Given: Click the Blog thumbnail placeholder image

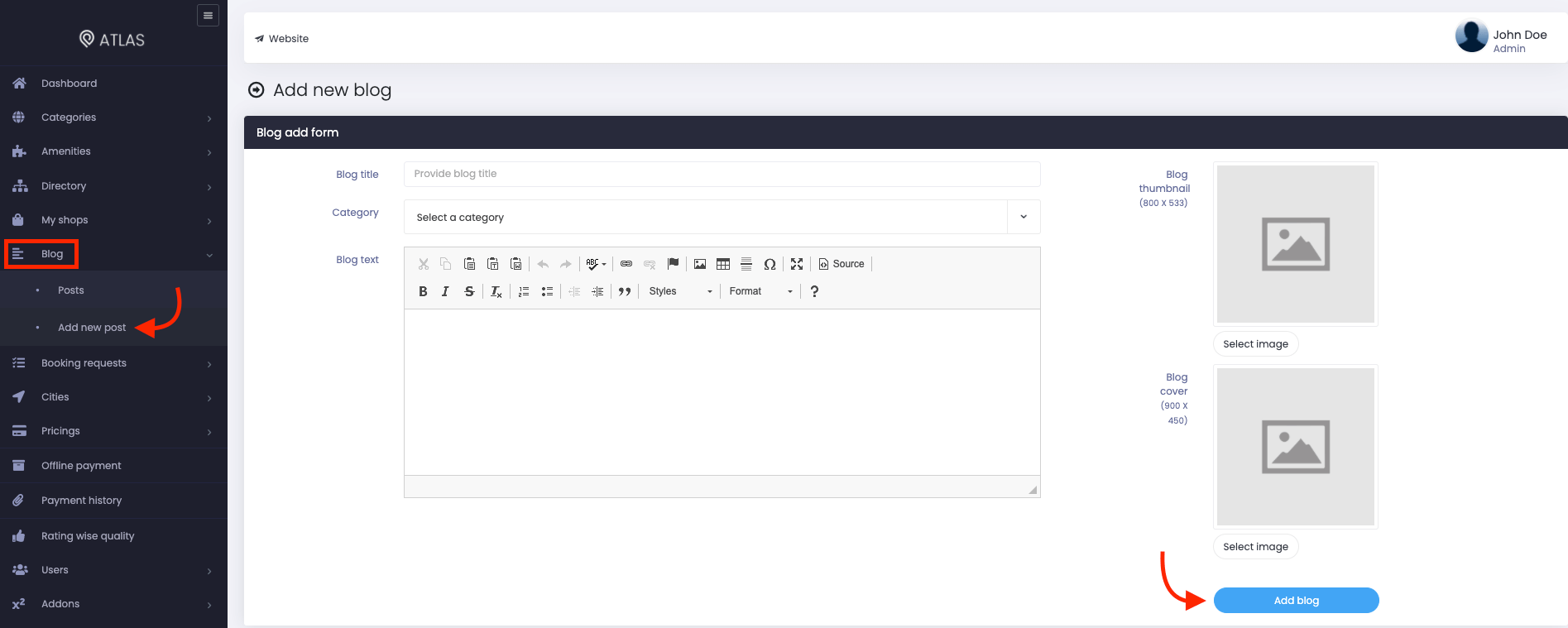Looking at the screenshot, I should (1296, 244).
